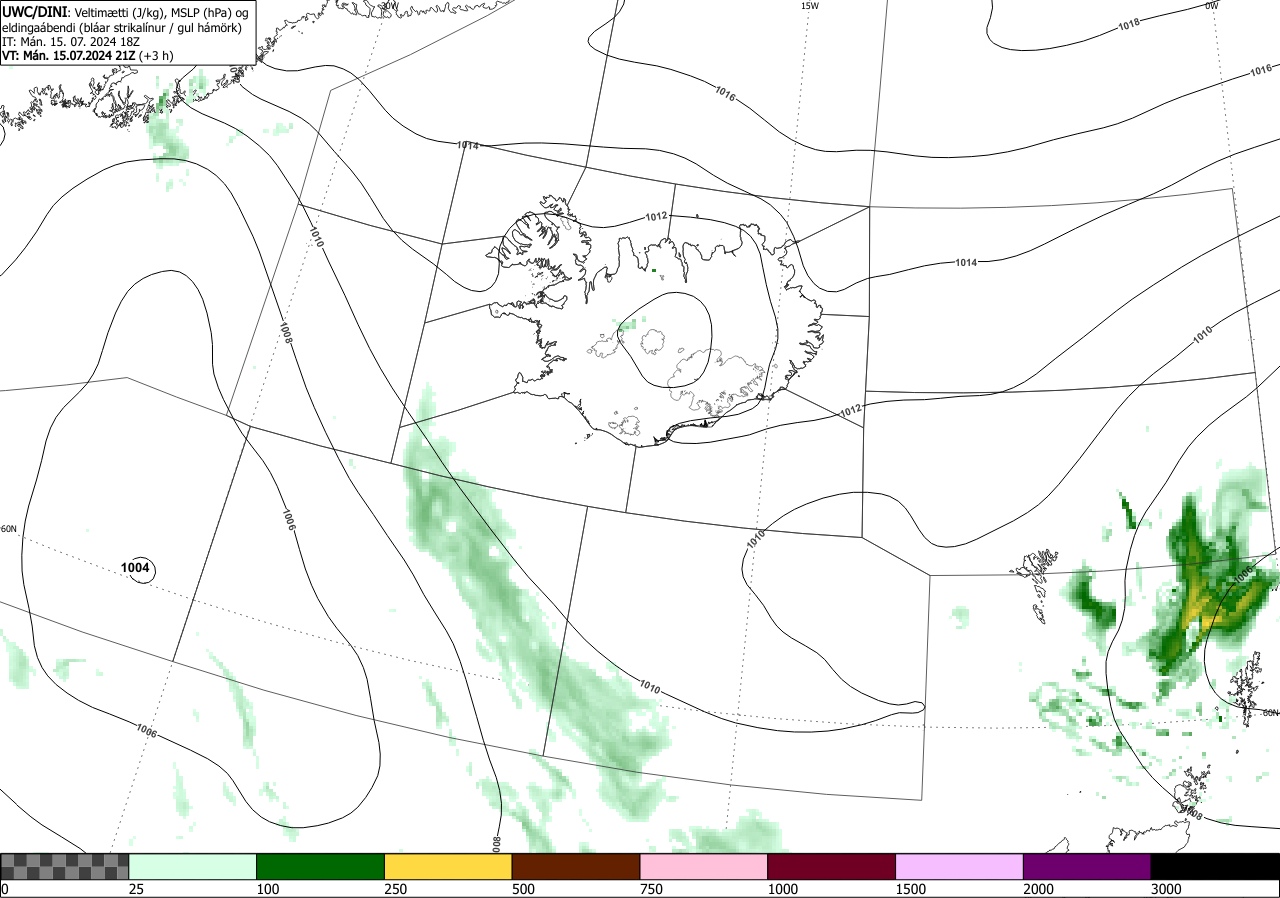
Task: Click the checkered 0–25 legend swatch
Action: (x=65, y=866)
